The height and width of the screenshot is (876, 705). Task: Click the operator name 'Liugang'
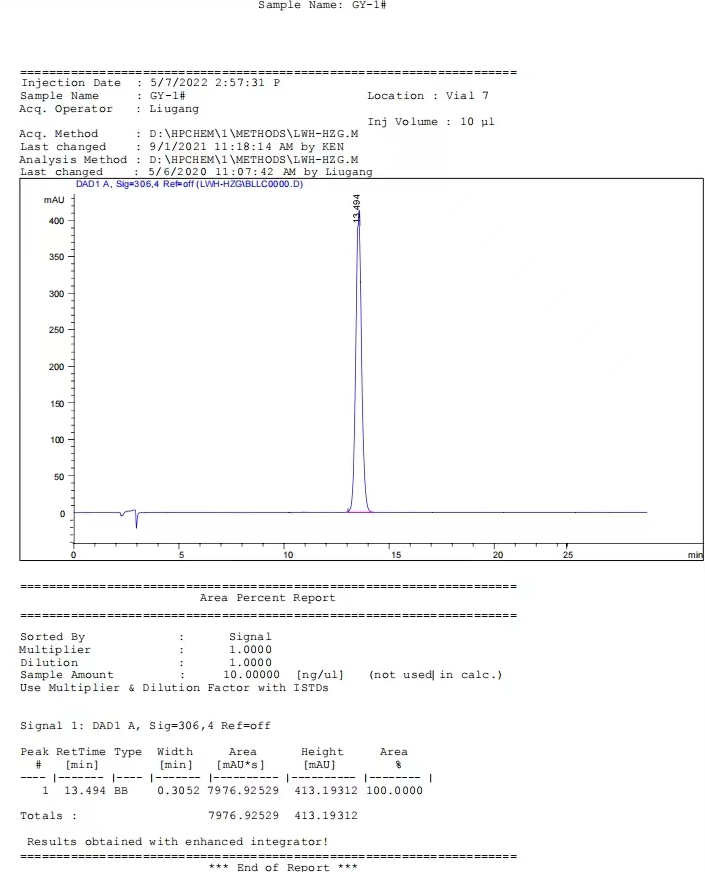pyautogui.click(x=174, y=109)
